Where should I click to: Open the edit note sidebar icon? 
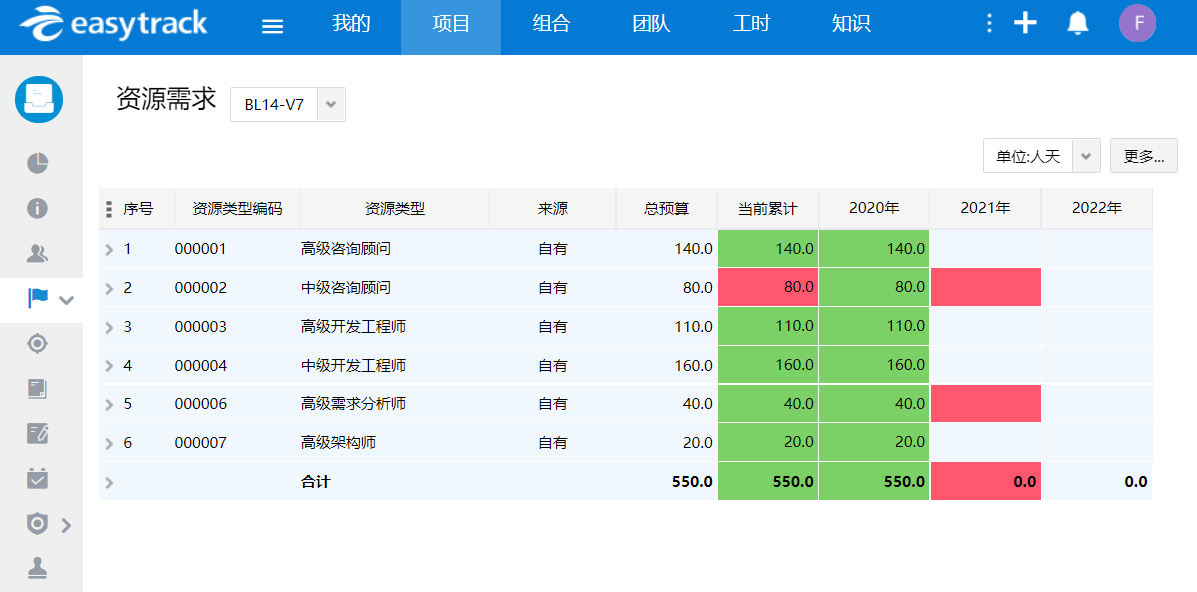[x=37, y=434]
